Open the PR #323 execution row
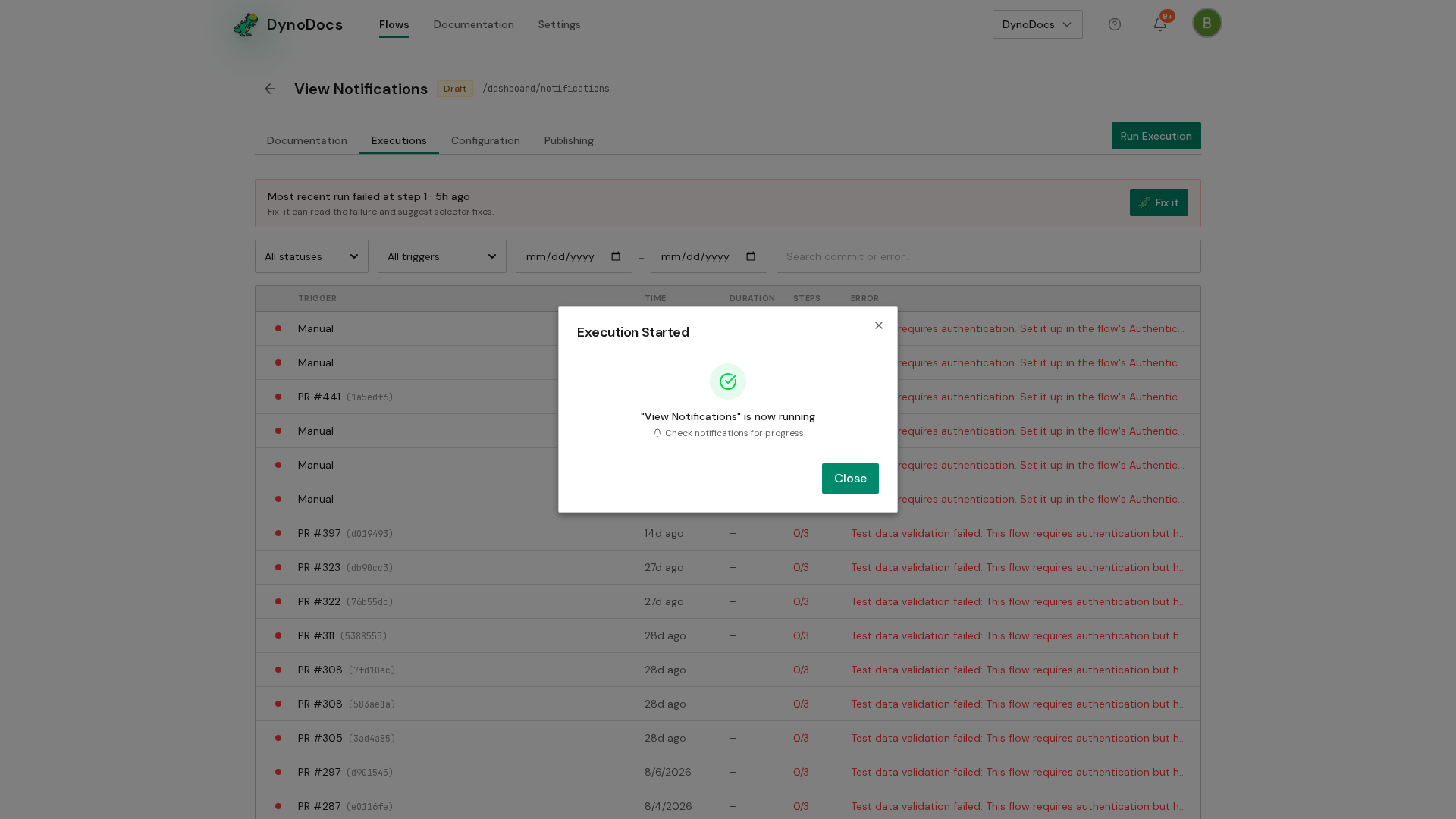 pyautogui.click(x=728, y=567)
